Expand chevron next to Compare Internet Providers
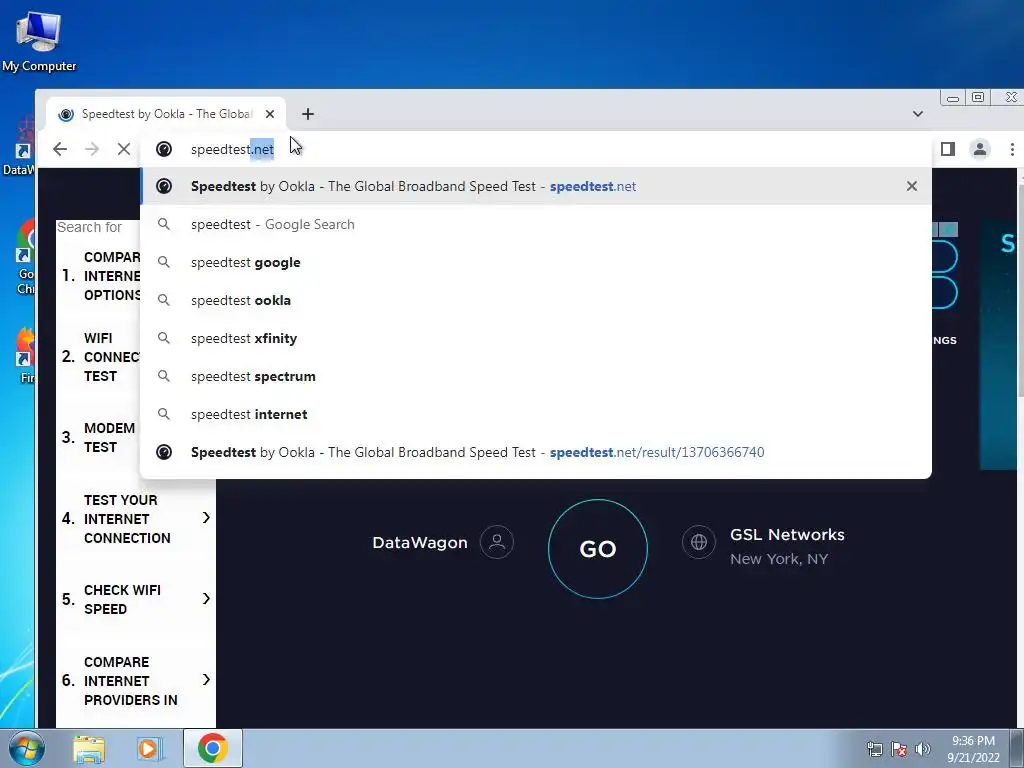The image size is (1024, 768). [x=206, y=680]
